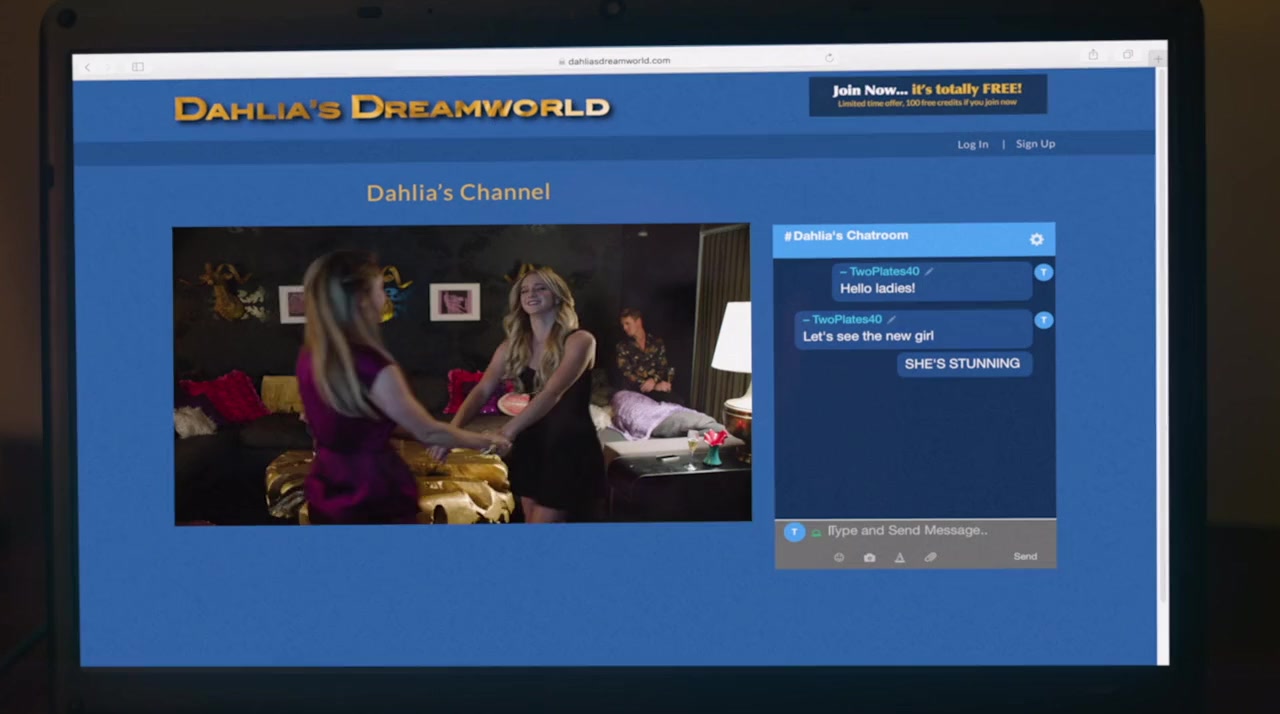This screenshot has height=714, width=1280.
Task: Click the text formatting icon in chat
Action: click(899, 557)
